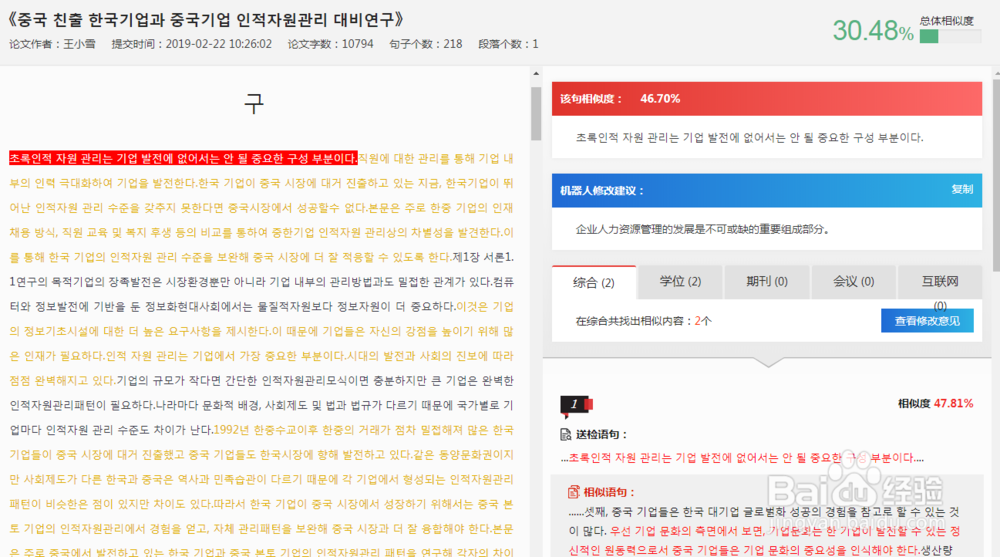Click the sentence text in similarity box

point(749,138)
